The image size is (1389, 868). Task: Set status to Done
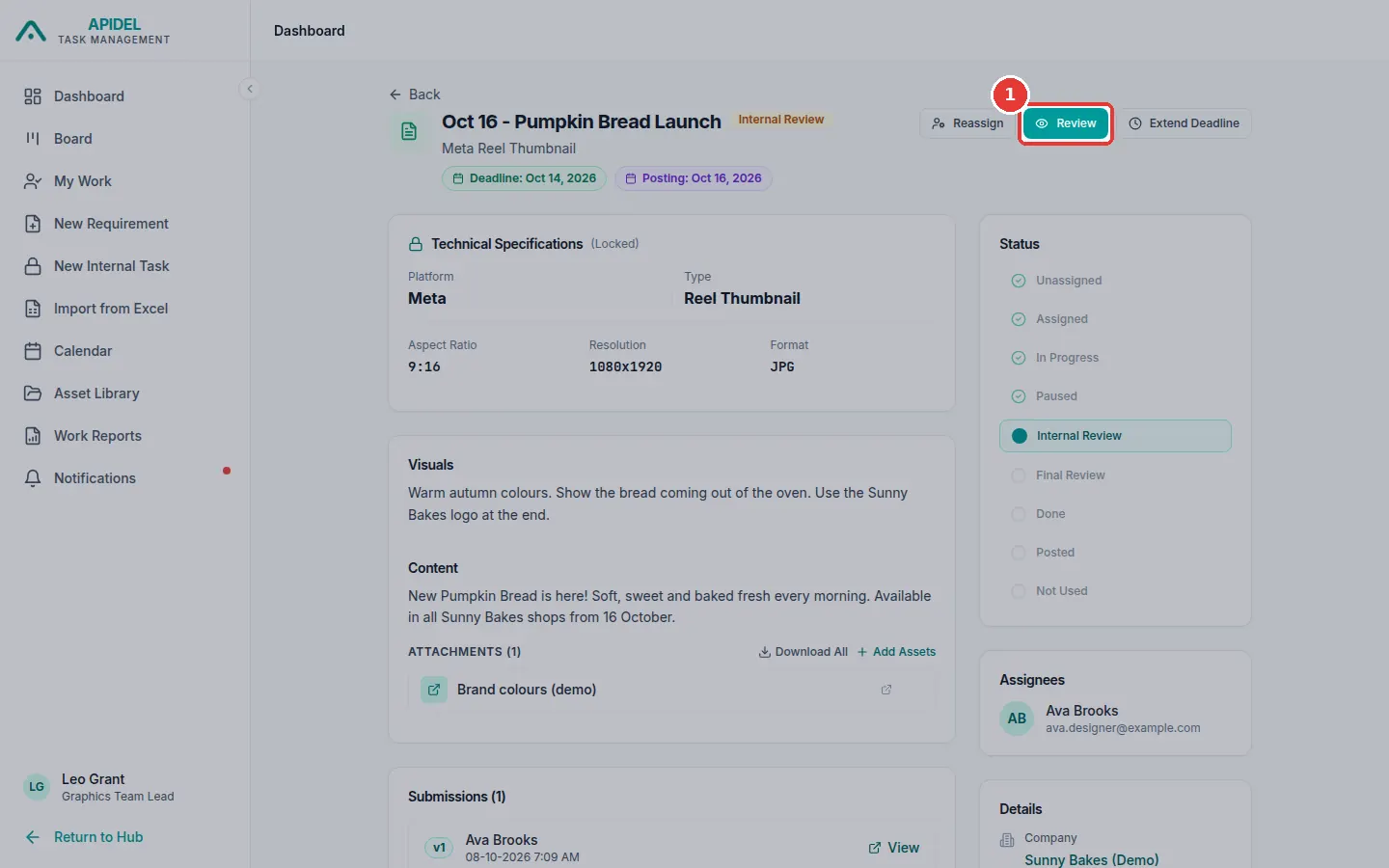[x=1115, y=514]
